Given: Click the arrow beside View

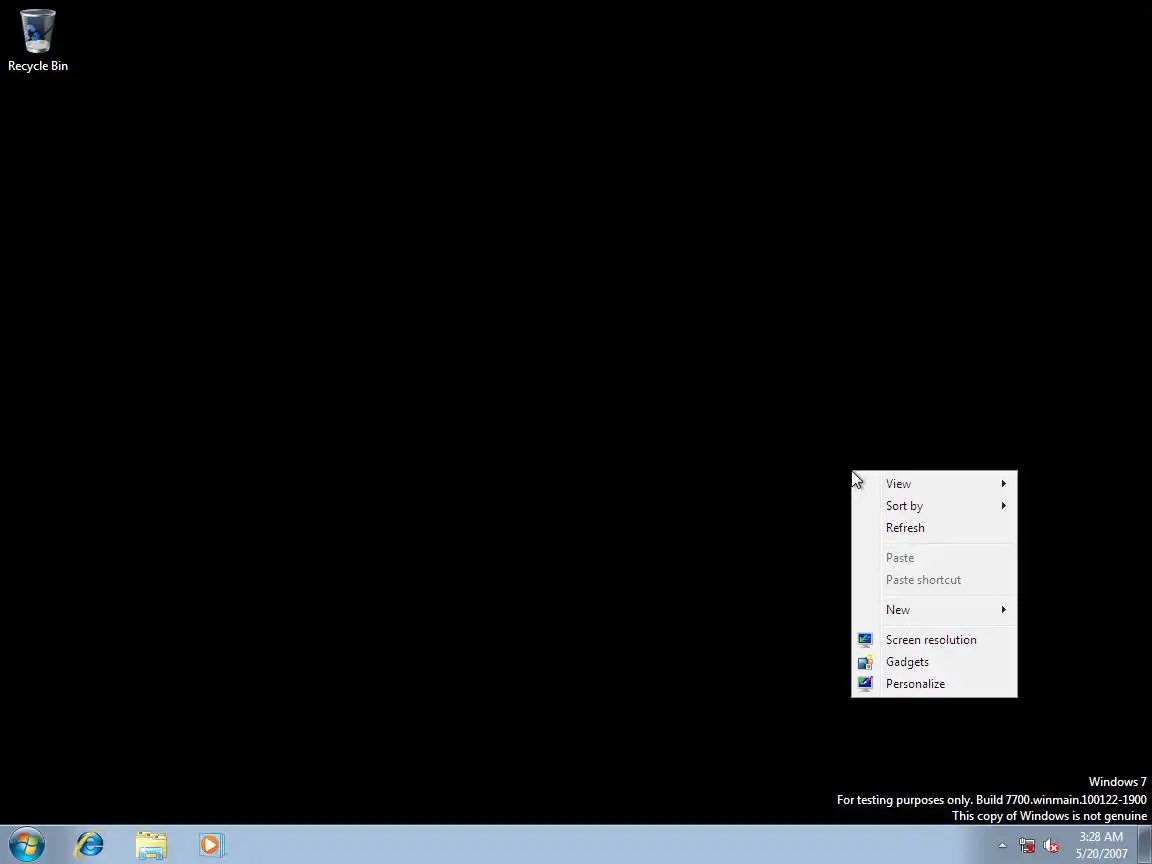Looking at the screenshot, I should tap(1004, 483).
